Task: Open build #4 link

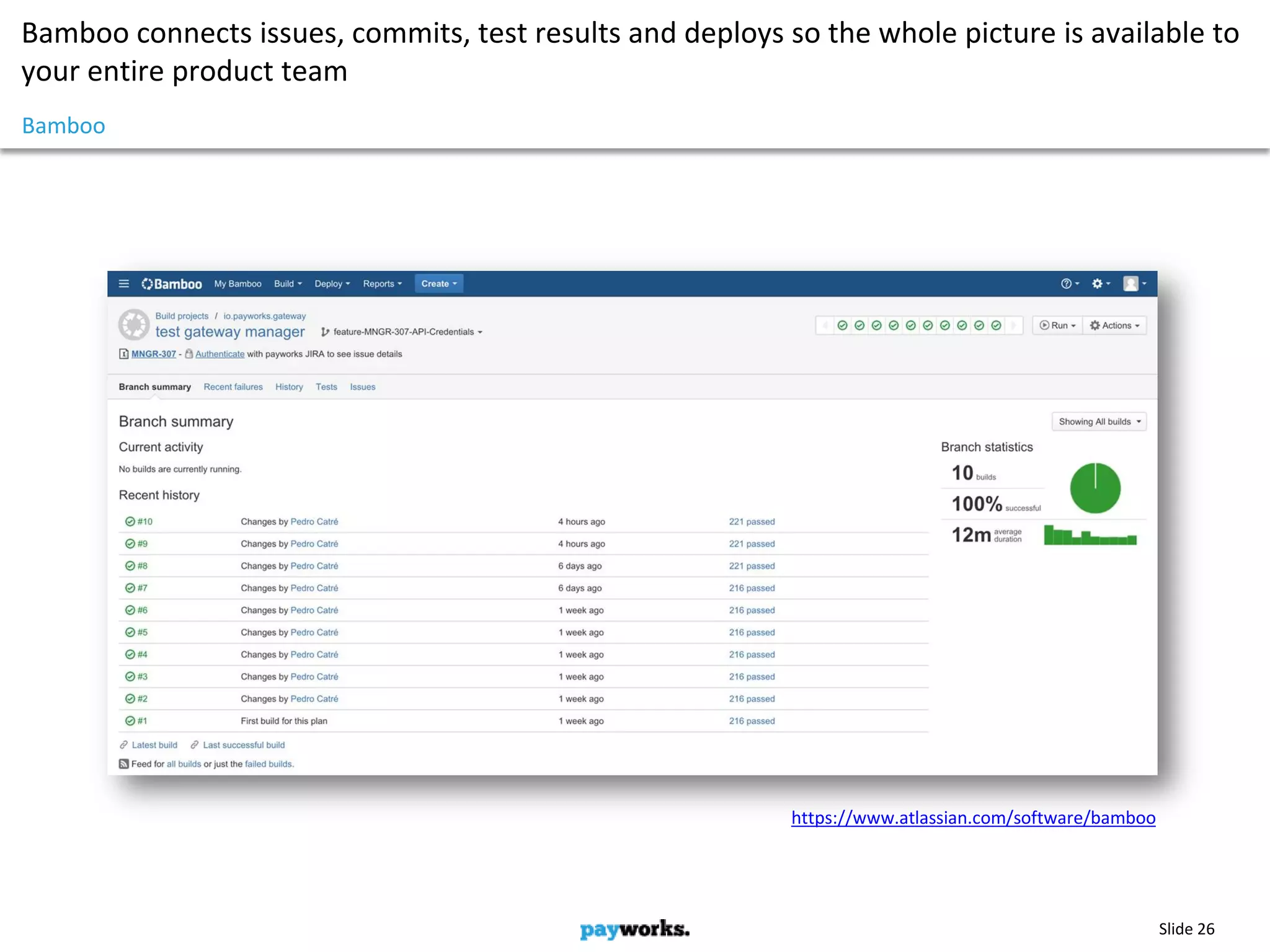Action: pyautogui.click(x=143, y=655)
